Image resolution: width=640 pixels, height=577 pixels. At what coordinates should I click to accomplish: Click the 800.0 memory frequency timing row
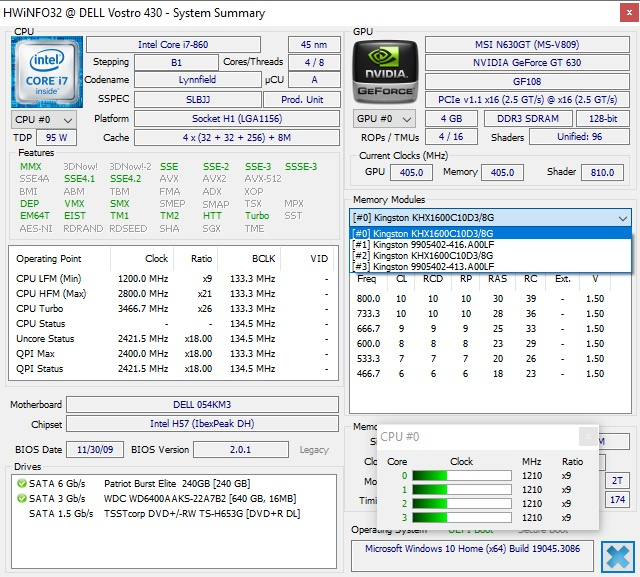point(490,299)
